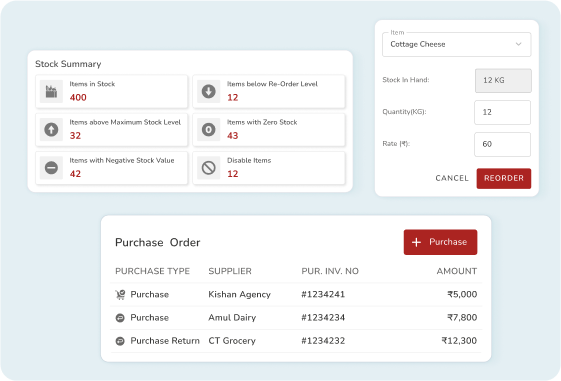Click the cart icon beside Kishan Agency purchase

tap(120, 294)
